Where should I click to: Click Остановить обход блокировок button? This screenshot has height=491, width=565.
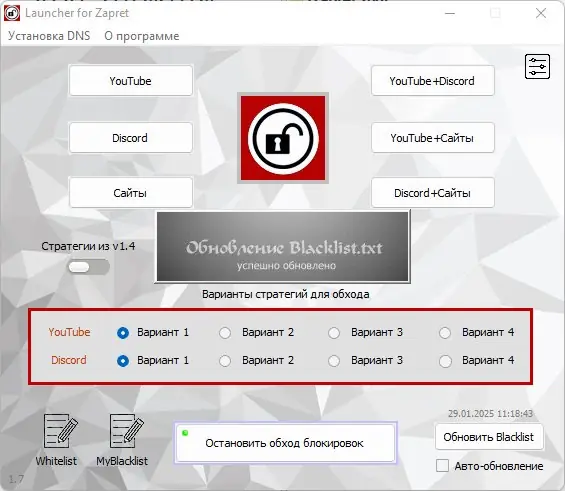click(x=285, y=443)
